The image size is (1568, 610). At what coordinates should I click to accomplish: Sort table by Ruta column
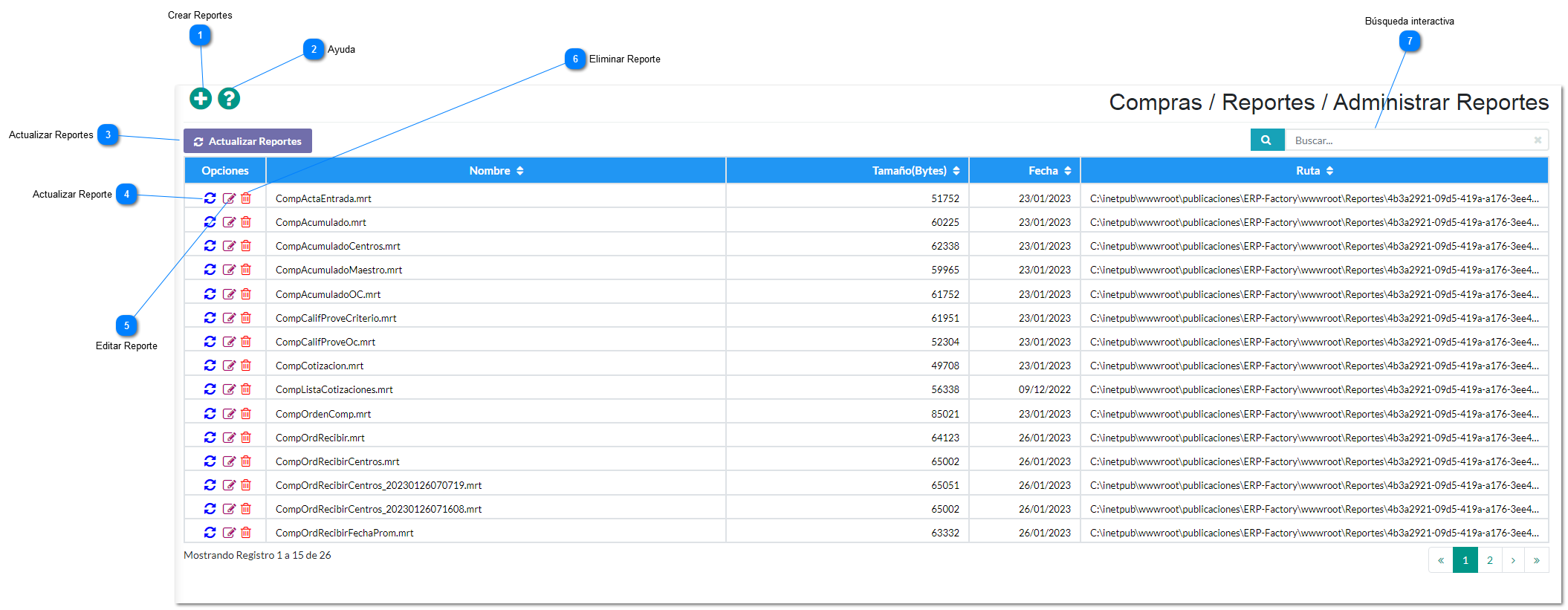click(x=1315, y=171)
